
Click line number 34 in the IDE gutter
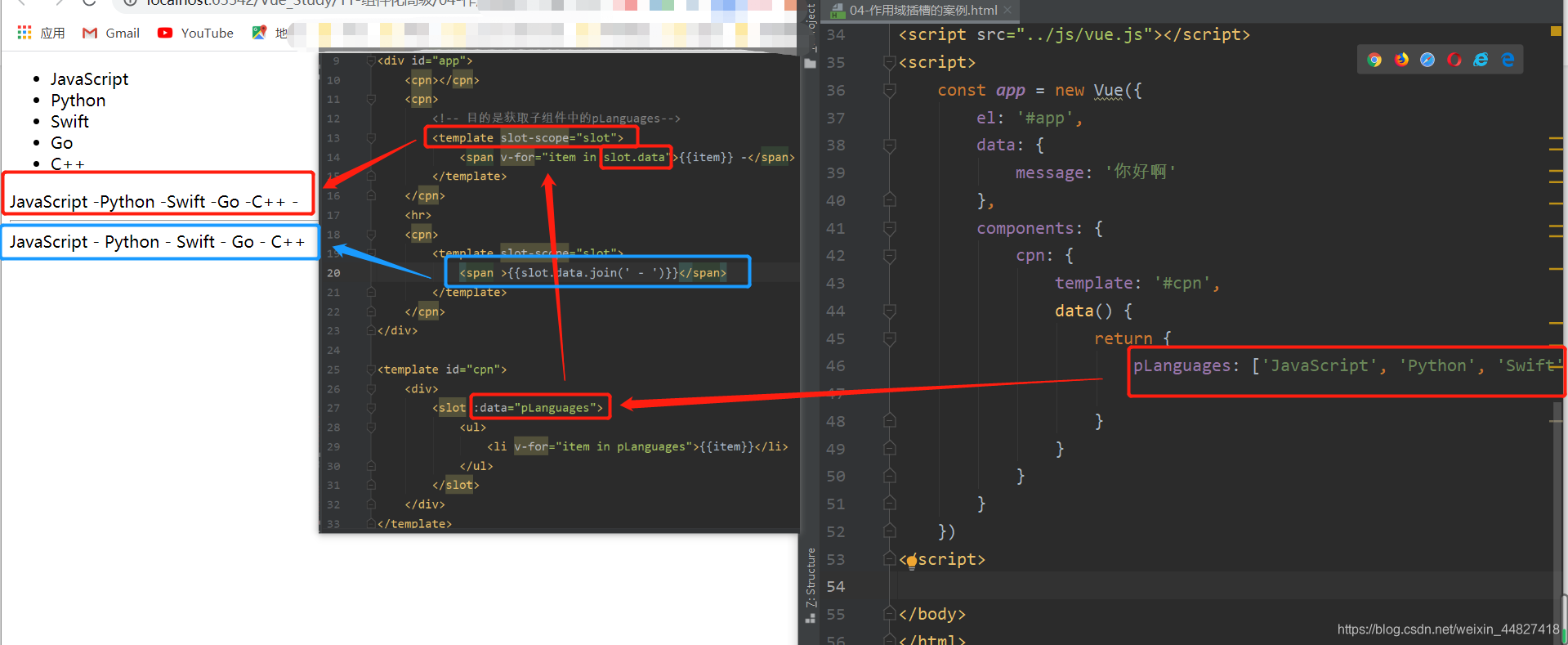(836, 35)
